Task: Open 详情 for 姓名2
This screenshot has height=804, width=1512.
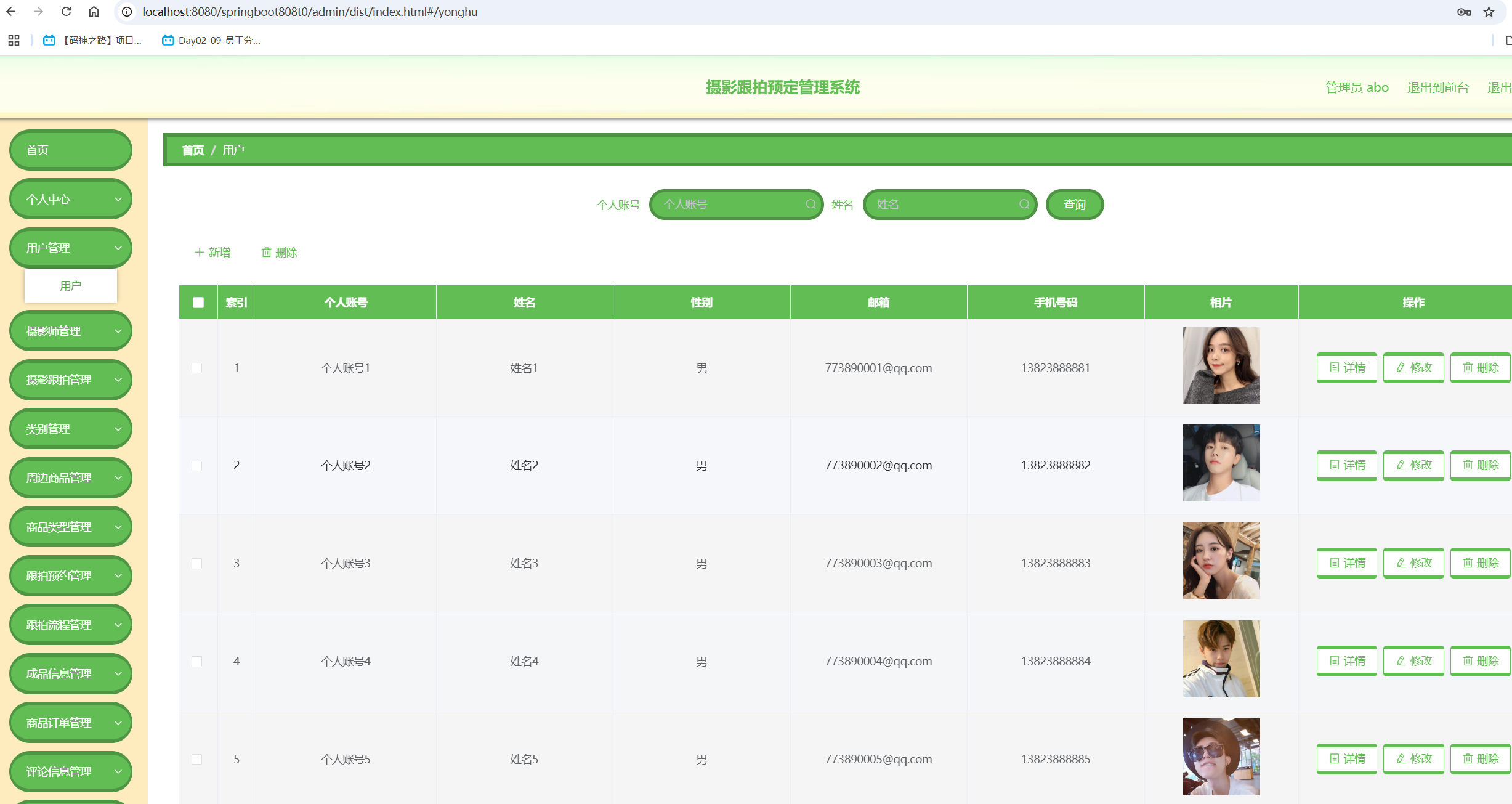Action: [x=1347, y=465]
